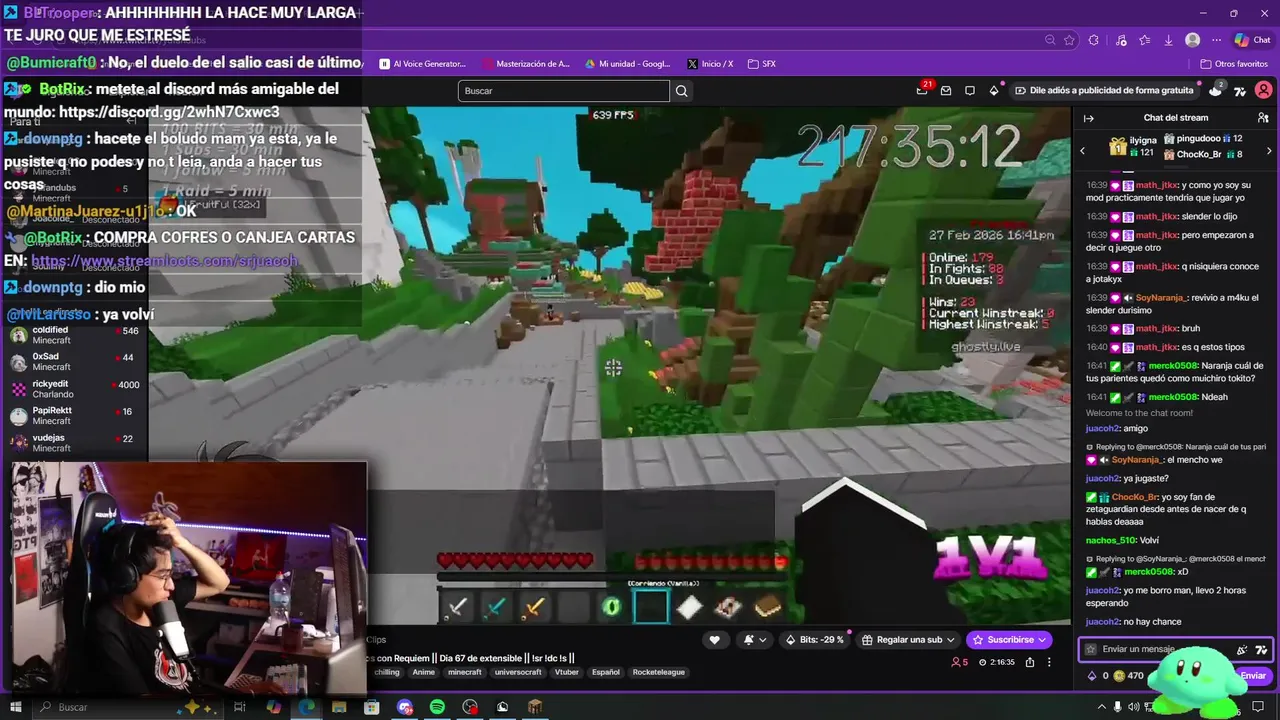Open the user avatar menu in Twitch header
This screenshot has height=720, width=1280.
click(1264, 90)
